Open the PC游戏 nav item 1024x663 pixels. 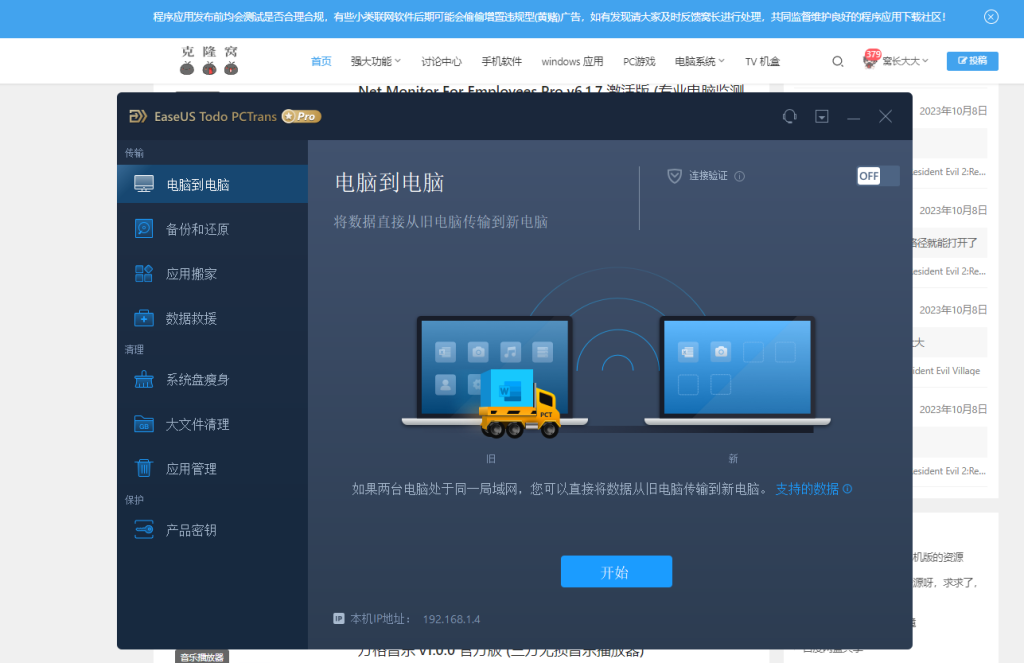[x=639, y=61]
